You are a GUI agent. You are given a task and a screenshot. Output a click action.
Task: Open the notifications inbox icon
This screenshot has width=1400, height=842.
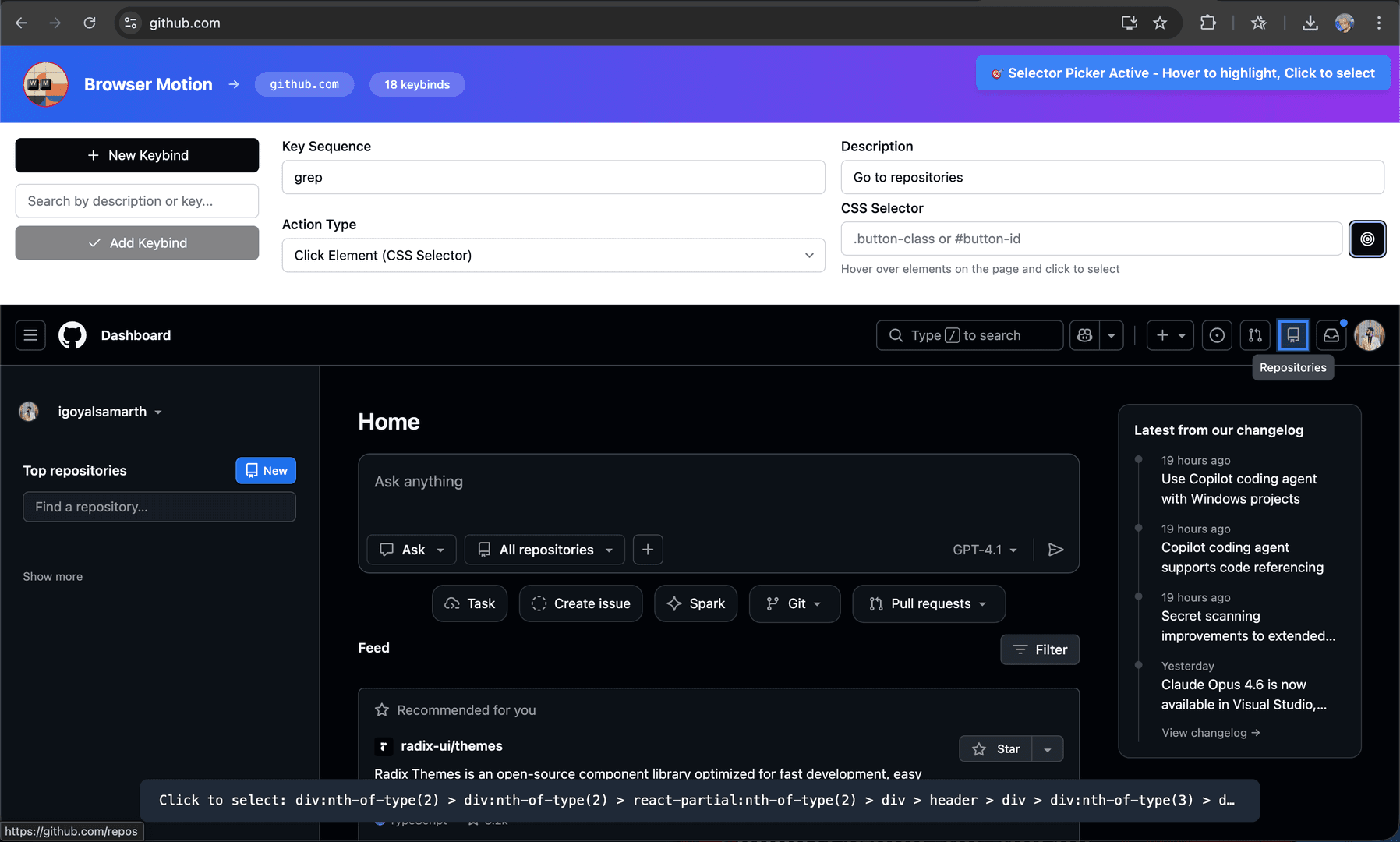pyautogui.click(x=1331, y=335)
